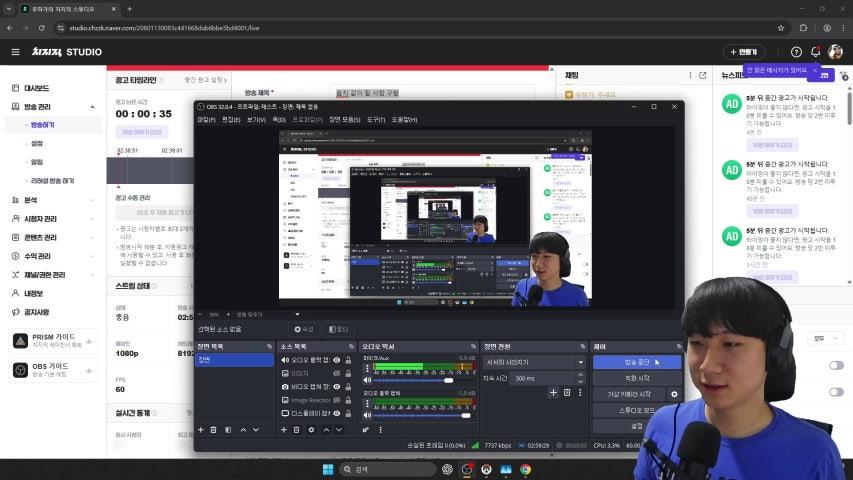
Task: Open the OBS 편집(E) menu
Action: click(x=231, y=120)
